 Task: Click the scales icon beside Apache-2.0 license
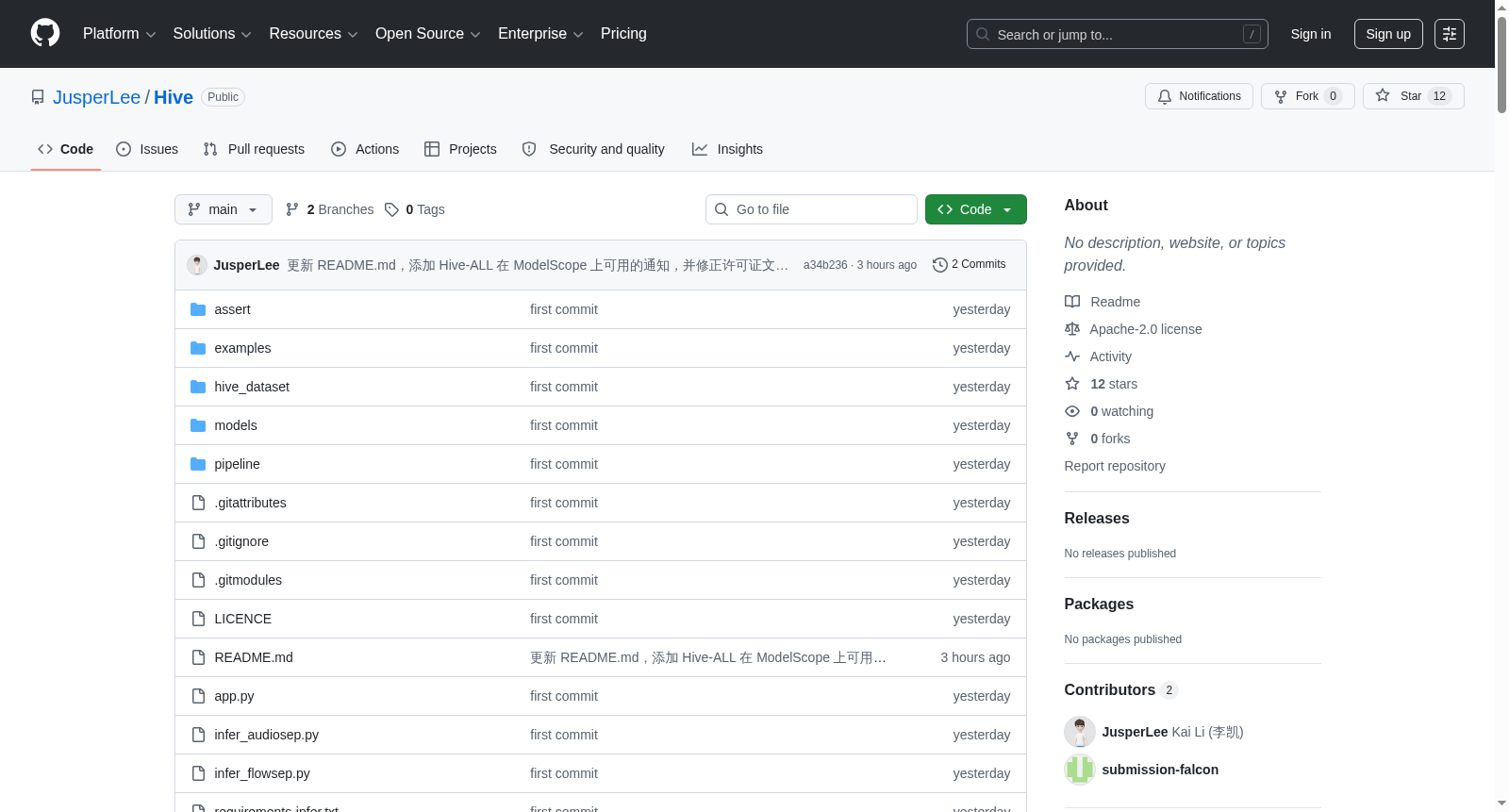pos(1072,329)
